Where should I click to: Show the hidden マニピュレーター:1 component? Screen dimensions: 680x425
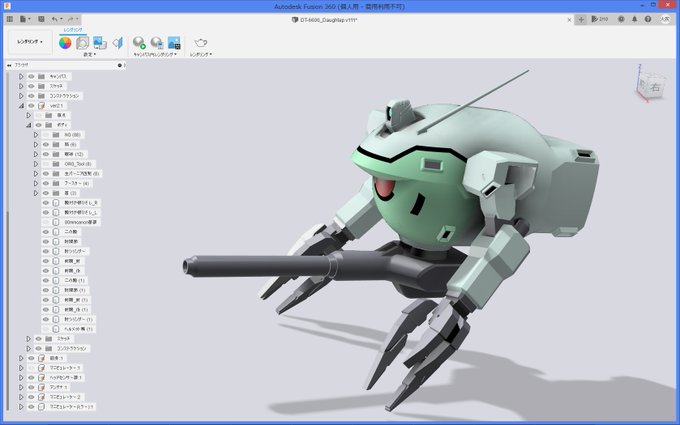(31, 368)
